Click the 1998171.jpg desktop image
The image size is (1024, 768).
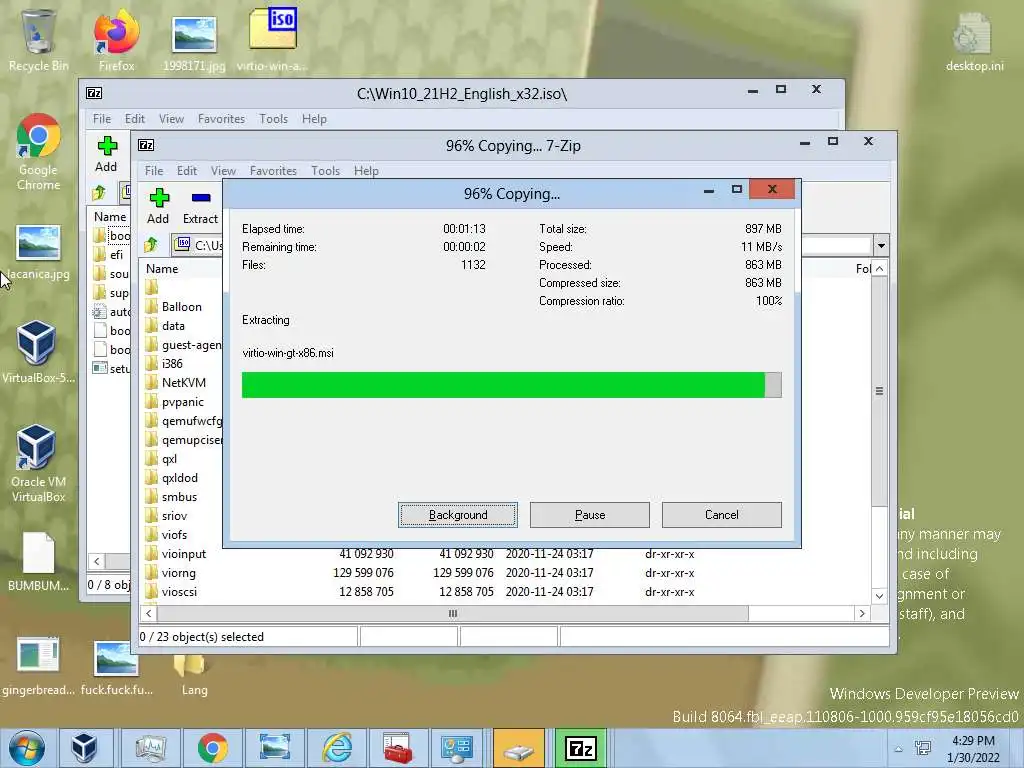pos(194,43)
